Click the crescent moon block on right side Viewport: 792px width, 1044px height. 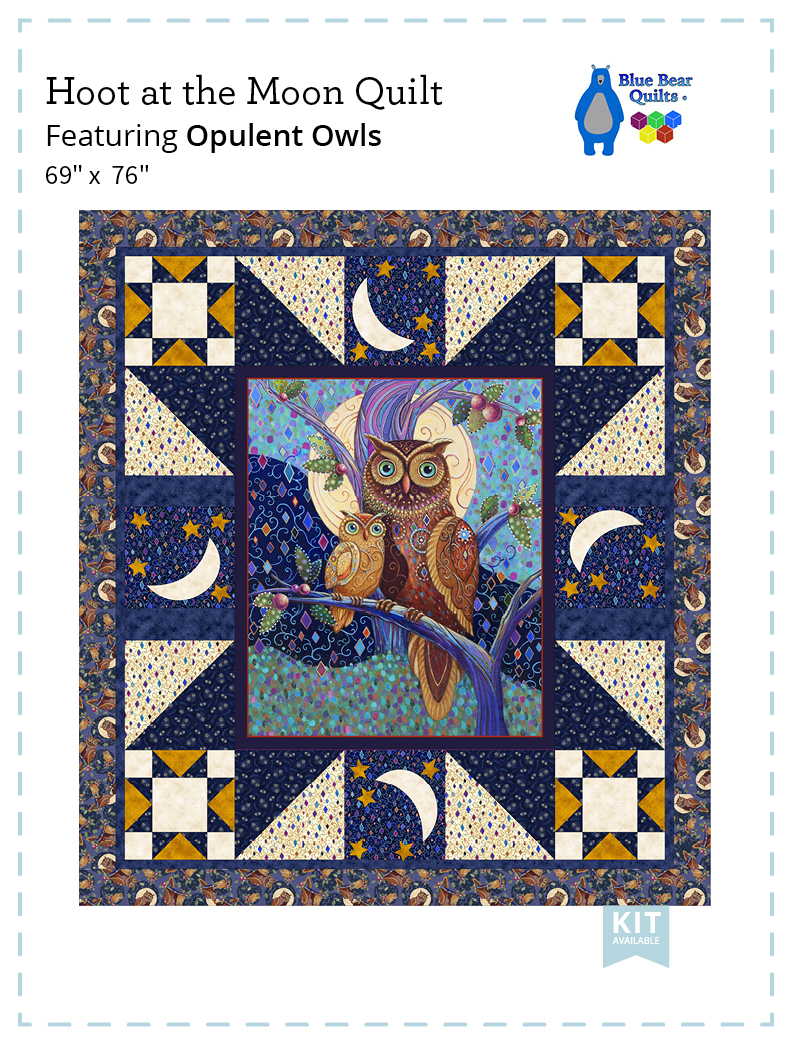610,557
